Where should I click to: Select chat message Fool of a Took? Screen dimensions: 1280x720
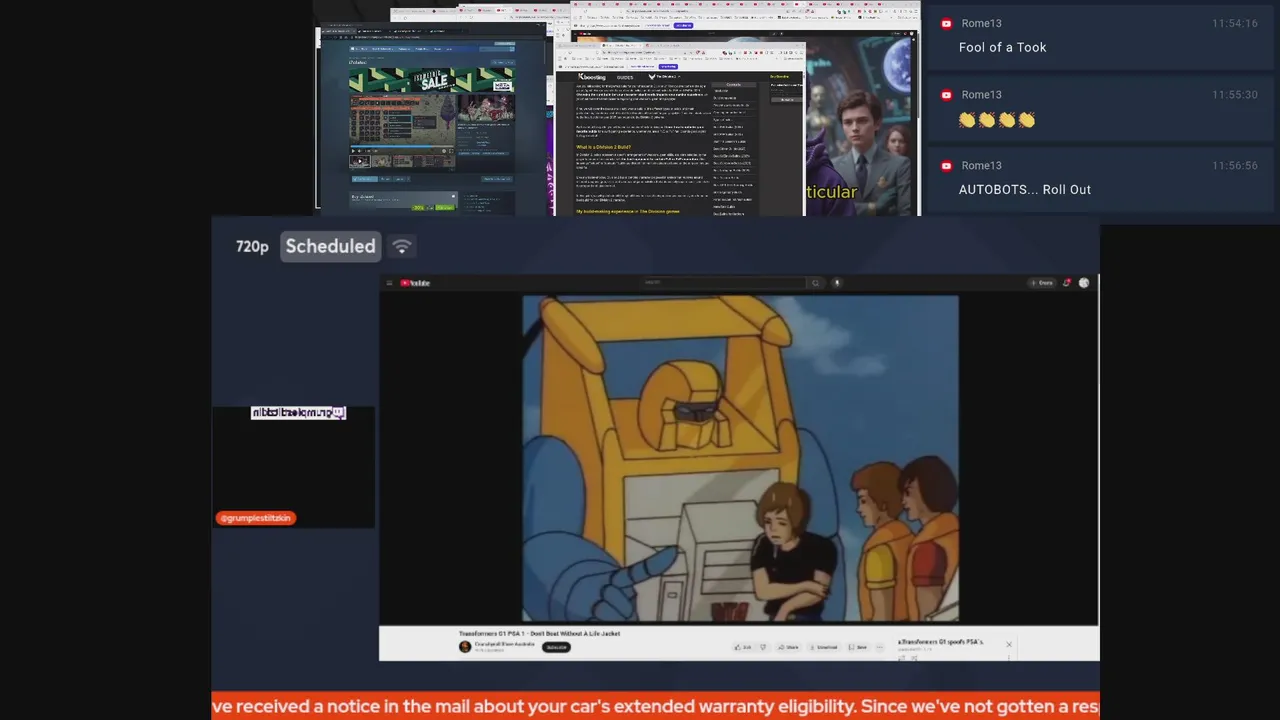click(1002, 47)
